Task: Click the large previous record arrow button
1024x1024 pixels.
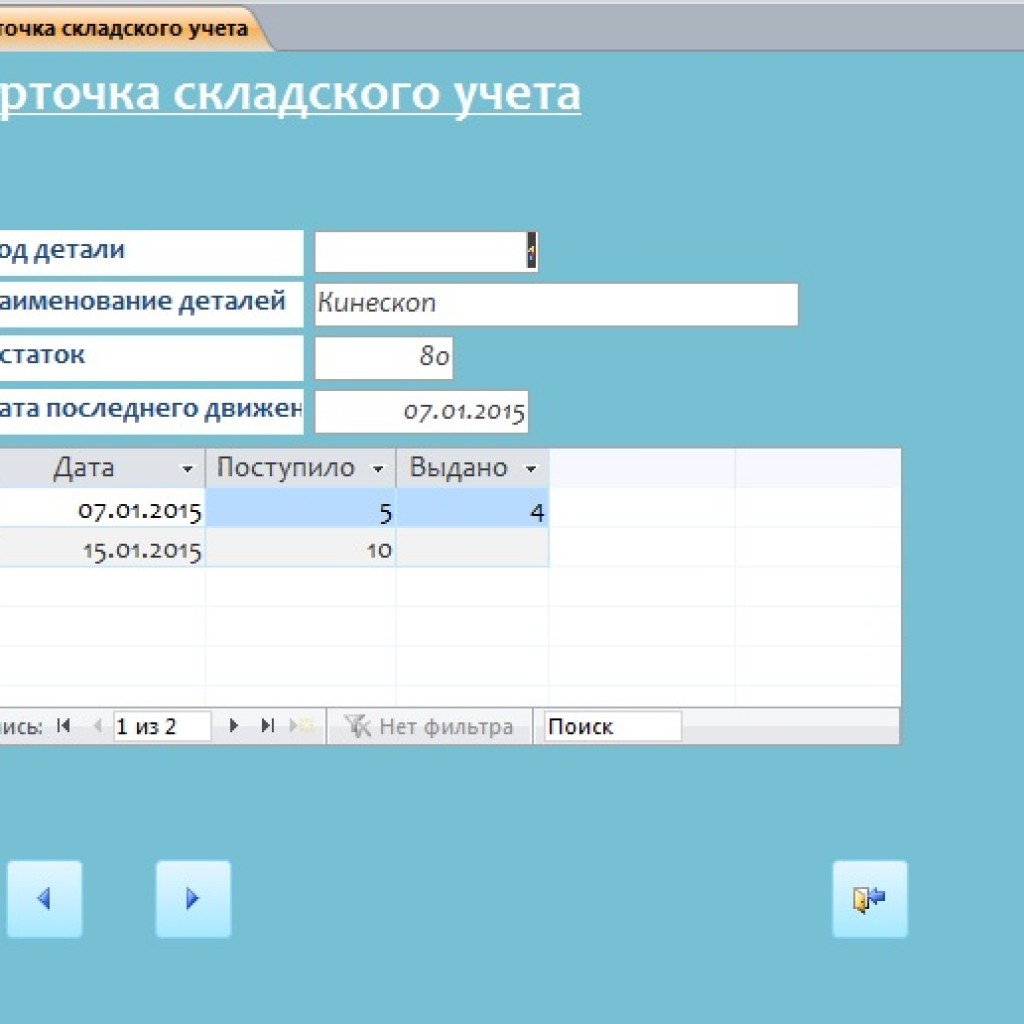Action: [44, 899]
